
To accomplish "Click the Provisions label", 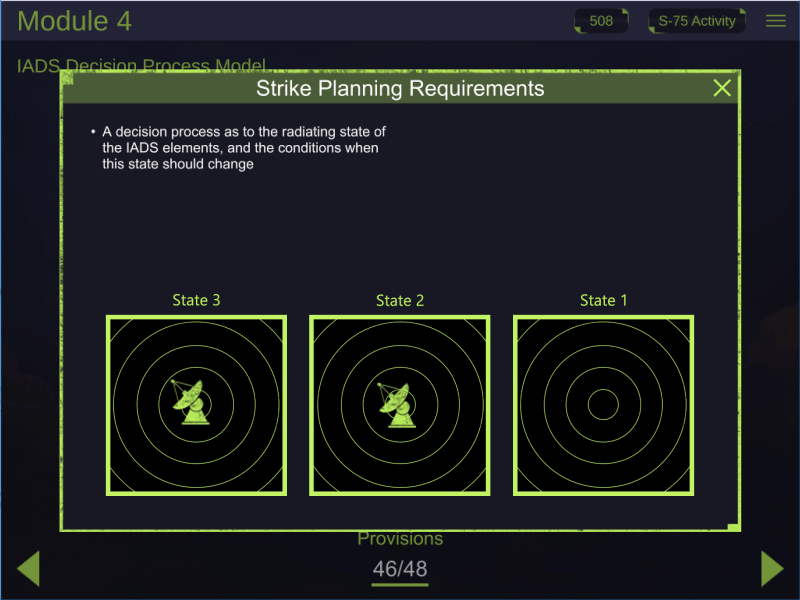I will click(400, 539).
